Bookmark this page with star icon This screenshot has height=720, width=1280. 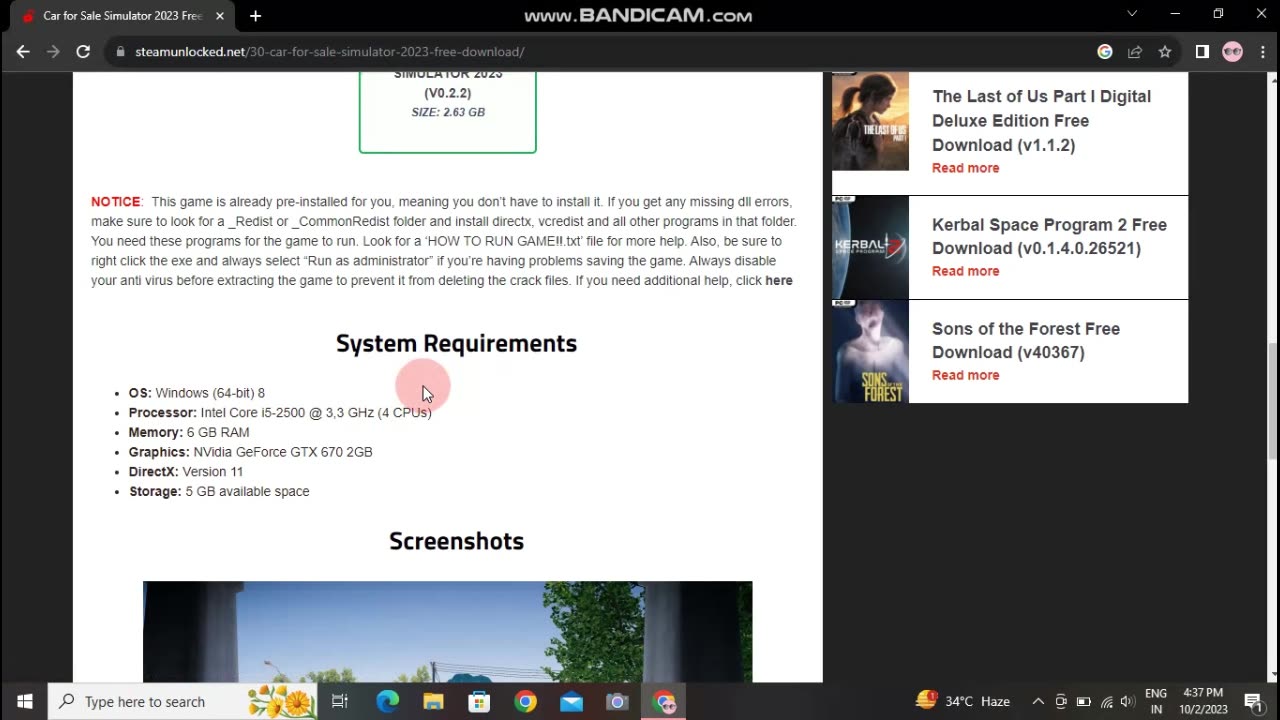click(x=1165, y=51)
